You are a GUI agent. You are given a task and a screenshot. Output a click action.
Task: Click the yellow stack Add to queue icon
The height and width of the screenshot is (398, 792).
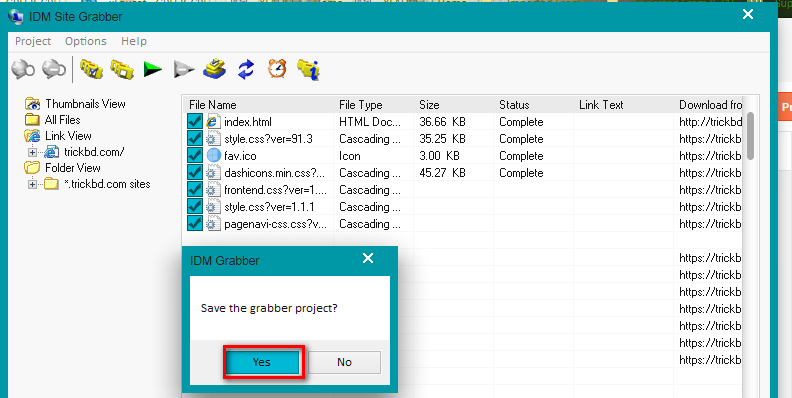click(214, 69)
